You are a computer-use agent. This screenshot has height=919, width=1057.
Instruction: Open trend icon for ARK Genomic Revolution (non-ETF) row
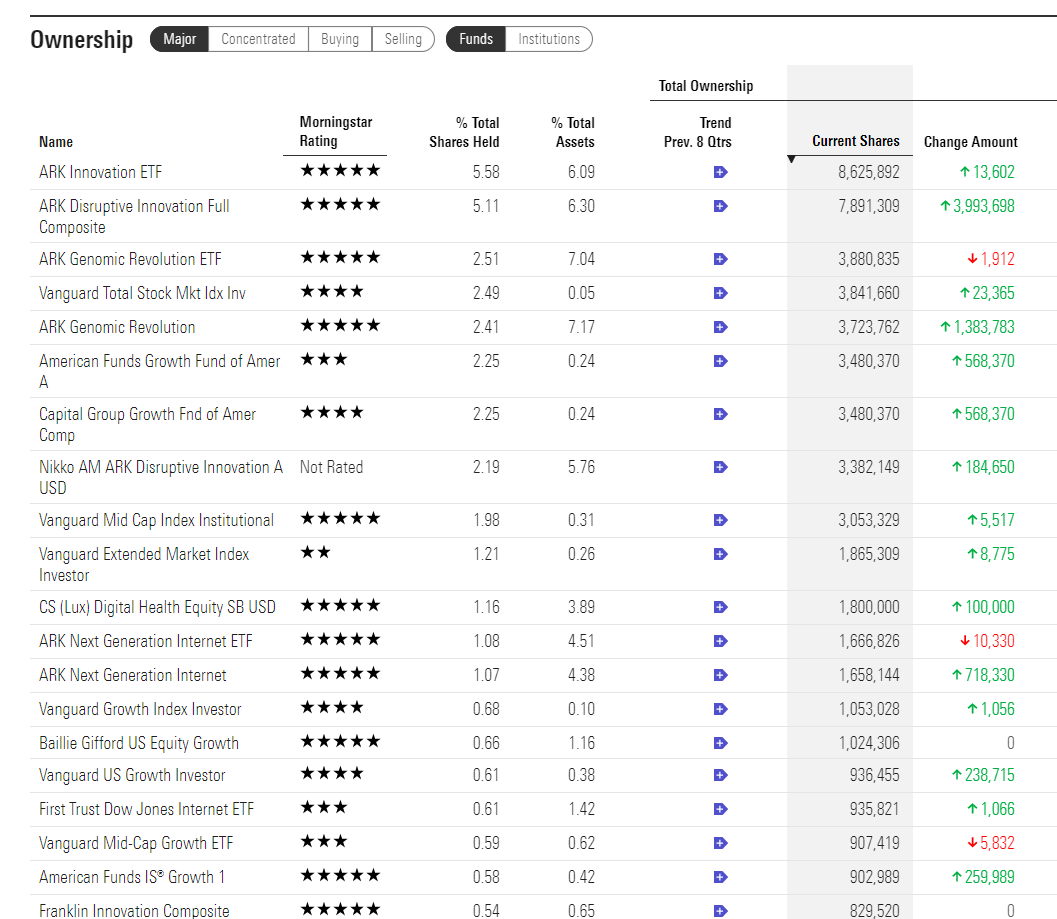tap(720, 327)
